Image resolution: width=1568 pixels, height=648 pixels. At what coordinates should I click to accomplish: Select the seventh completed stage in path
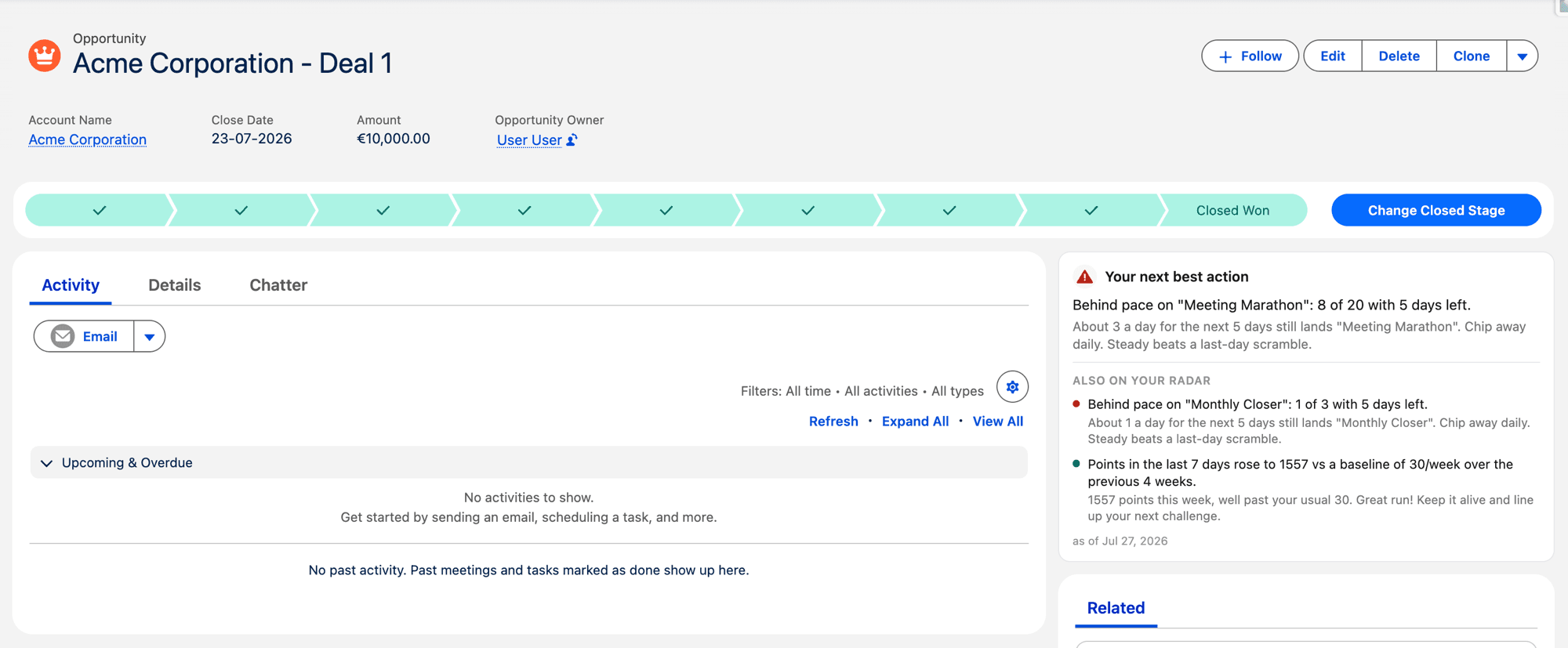pyautogui.click(x=949, y=210)
